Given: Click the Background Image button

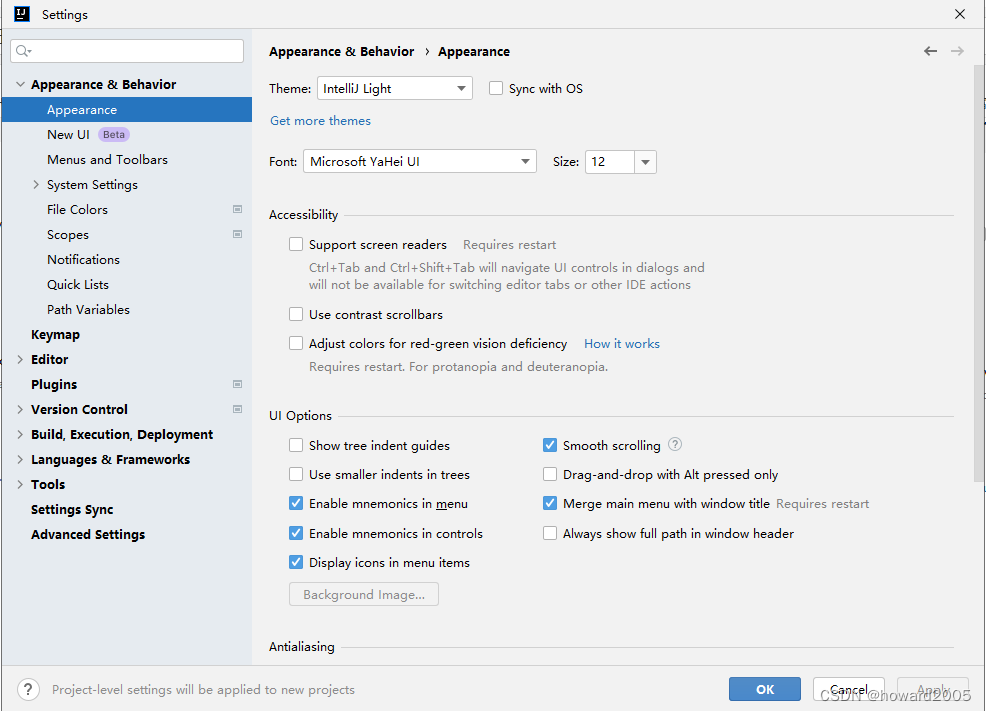Looking at the screenshot, I should pos(364,594).
